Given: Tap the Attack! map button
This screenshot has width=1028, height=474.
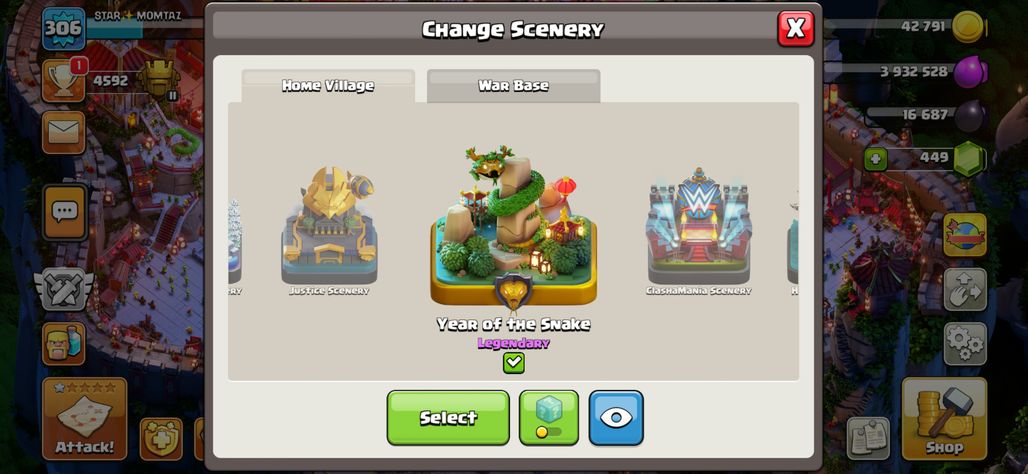Looking at the screenshot, I should point(85,418).
